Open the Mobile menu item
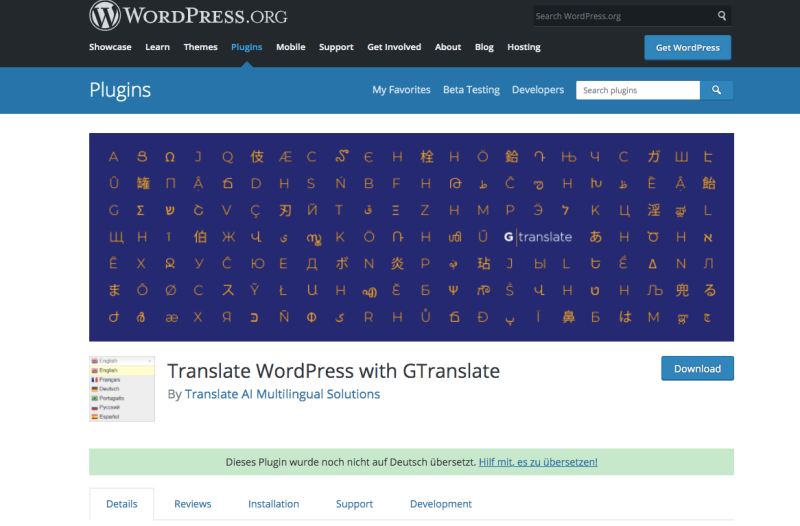This screenshot has height=526, width=800. (x=291, y=47)
